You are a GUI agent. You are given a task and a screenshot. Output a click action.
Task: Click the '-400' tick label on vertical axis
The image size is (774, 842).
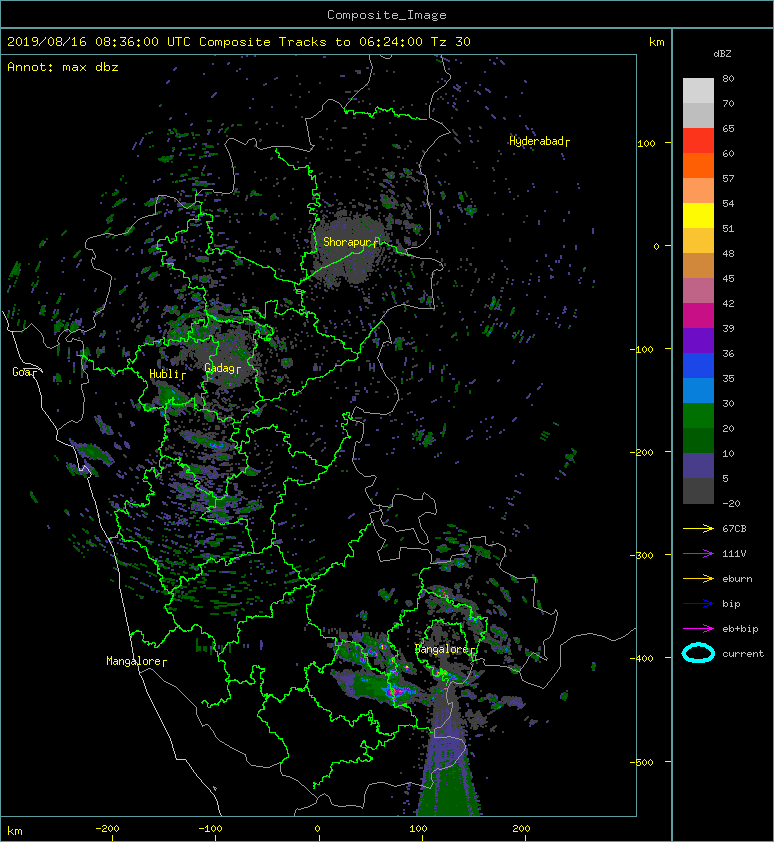tap(641, 658)
